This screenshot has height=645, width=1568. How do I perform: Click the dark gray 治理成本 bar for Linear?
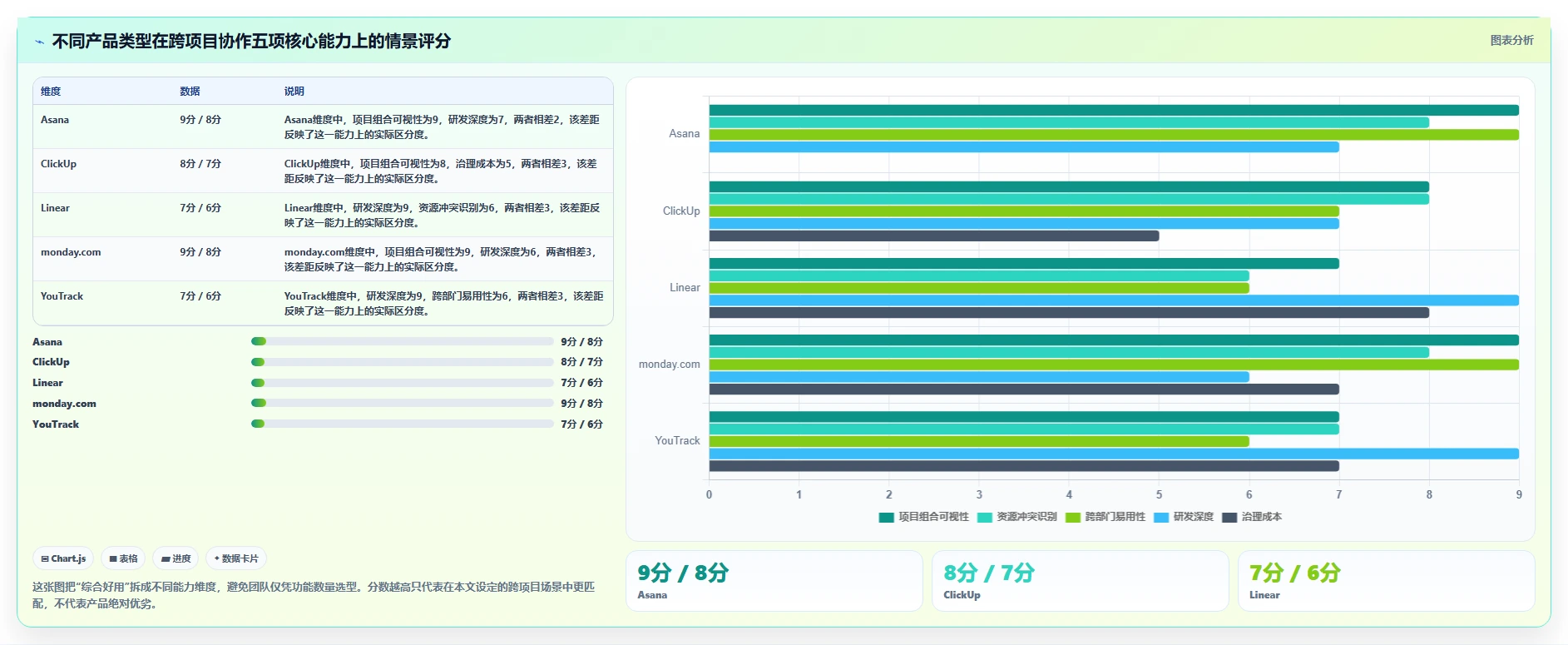1069,313
